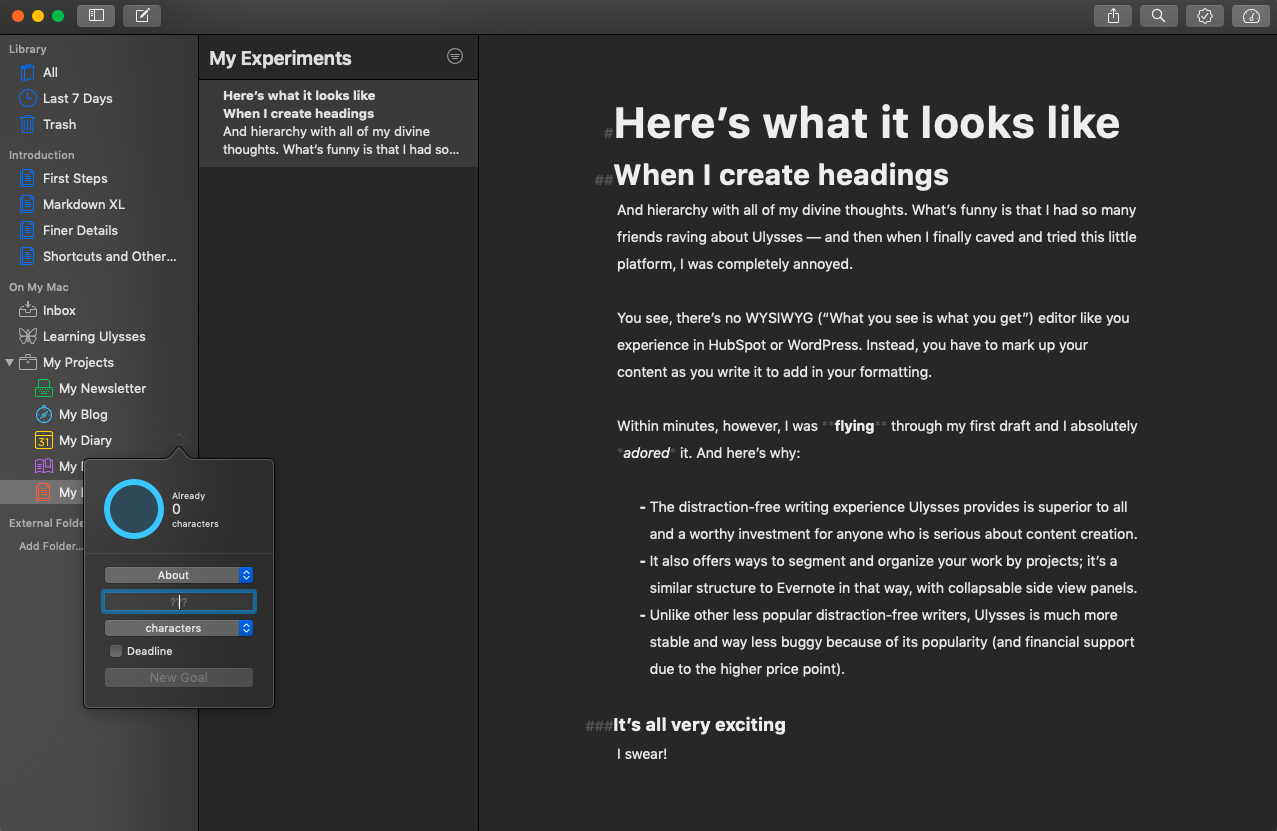Viewport: 1277px width, 831px height.
Task: Click the All library icon
Action: click(27, 72)
